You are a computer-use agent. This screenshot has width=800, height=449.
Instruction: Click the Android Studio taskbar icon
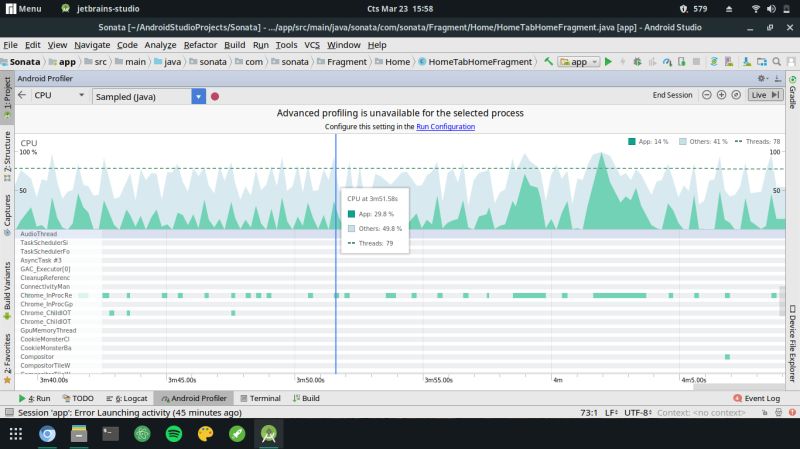coord(269,434)
